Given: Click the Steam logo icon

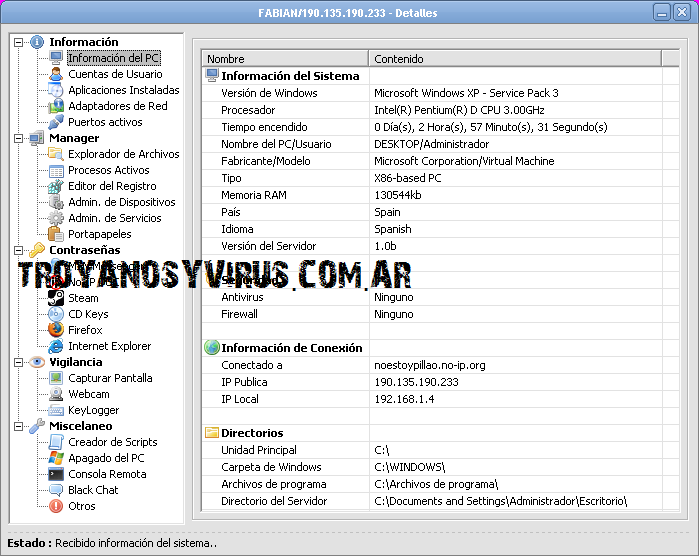Looking at the screenshot, I should [56, 298].
